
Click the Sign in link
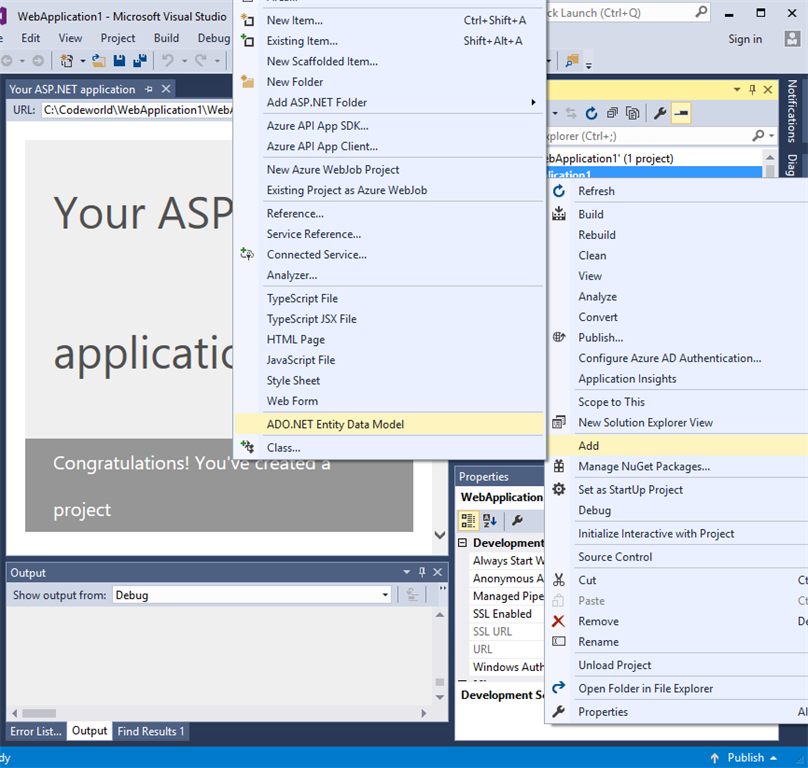point(745,39)
